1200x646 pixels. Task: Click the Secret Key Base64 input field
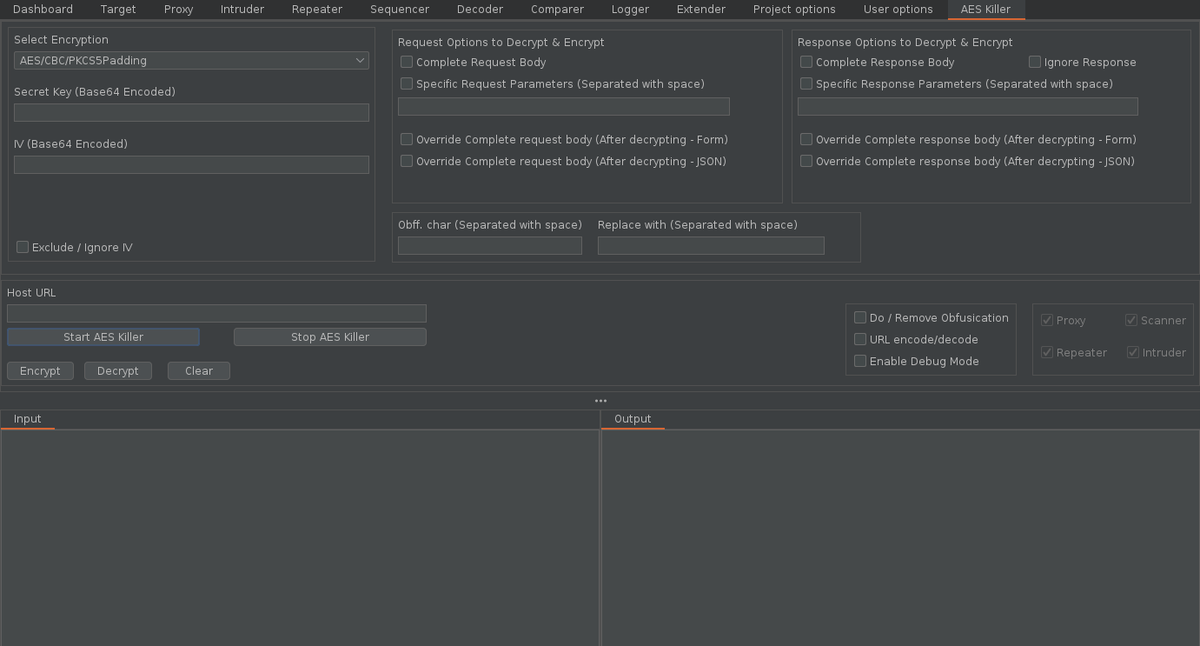(x=192, y=113)
